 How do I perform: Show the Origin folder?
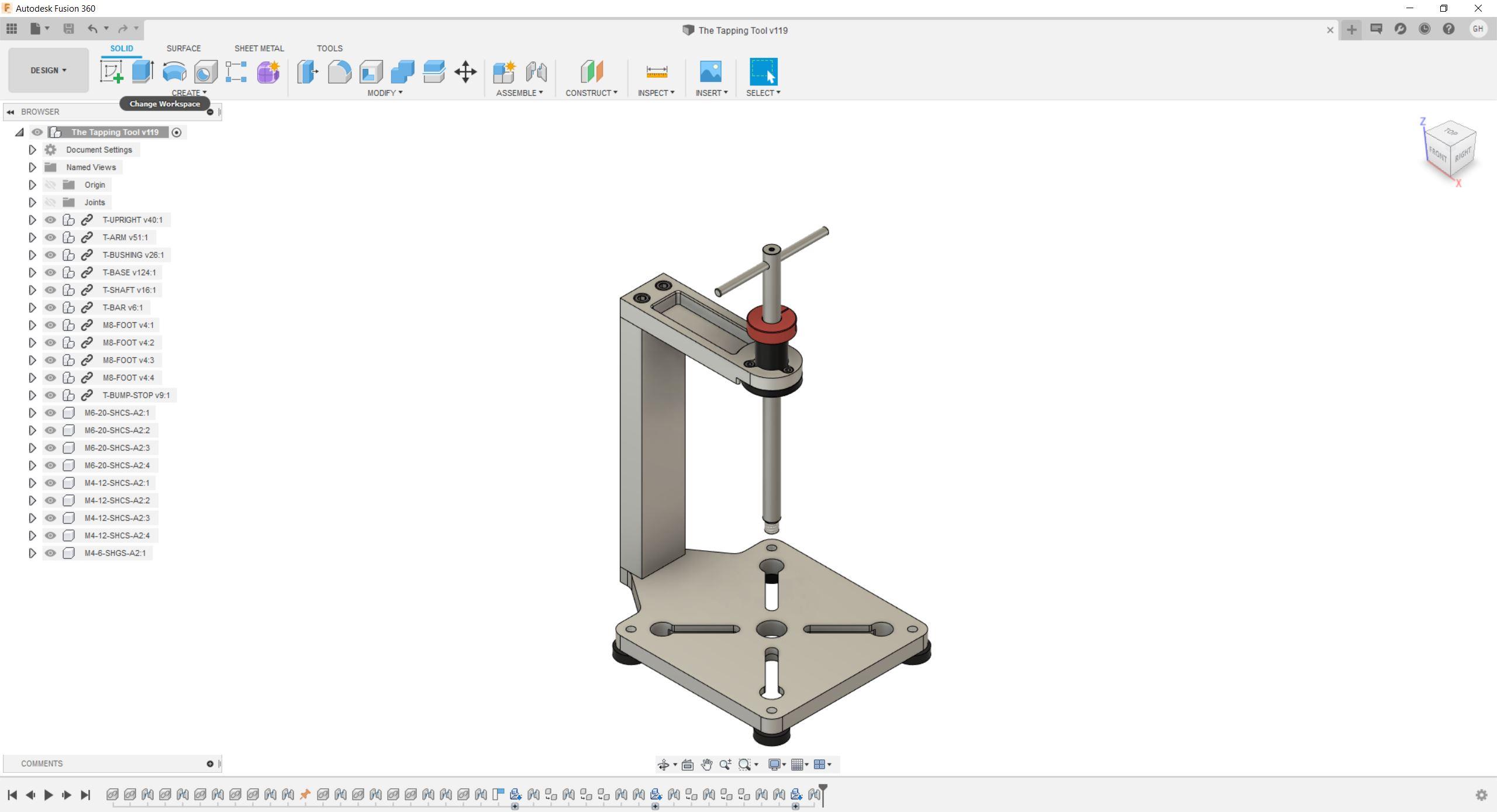(x=50, y=185)
